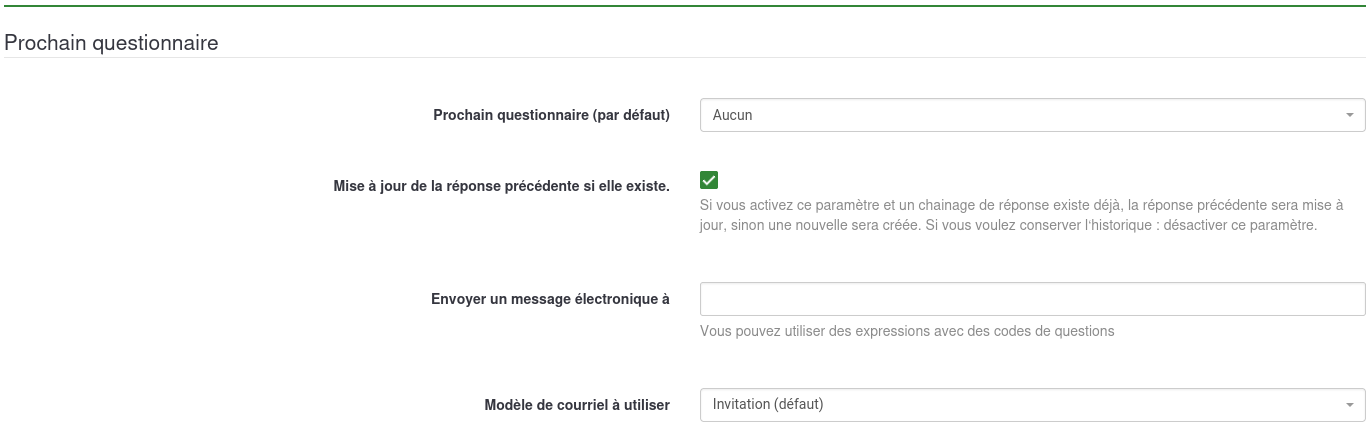Click the hint "Vous pouvez utiliser des expressions"

(x=907, y=330)
